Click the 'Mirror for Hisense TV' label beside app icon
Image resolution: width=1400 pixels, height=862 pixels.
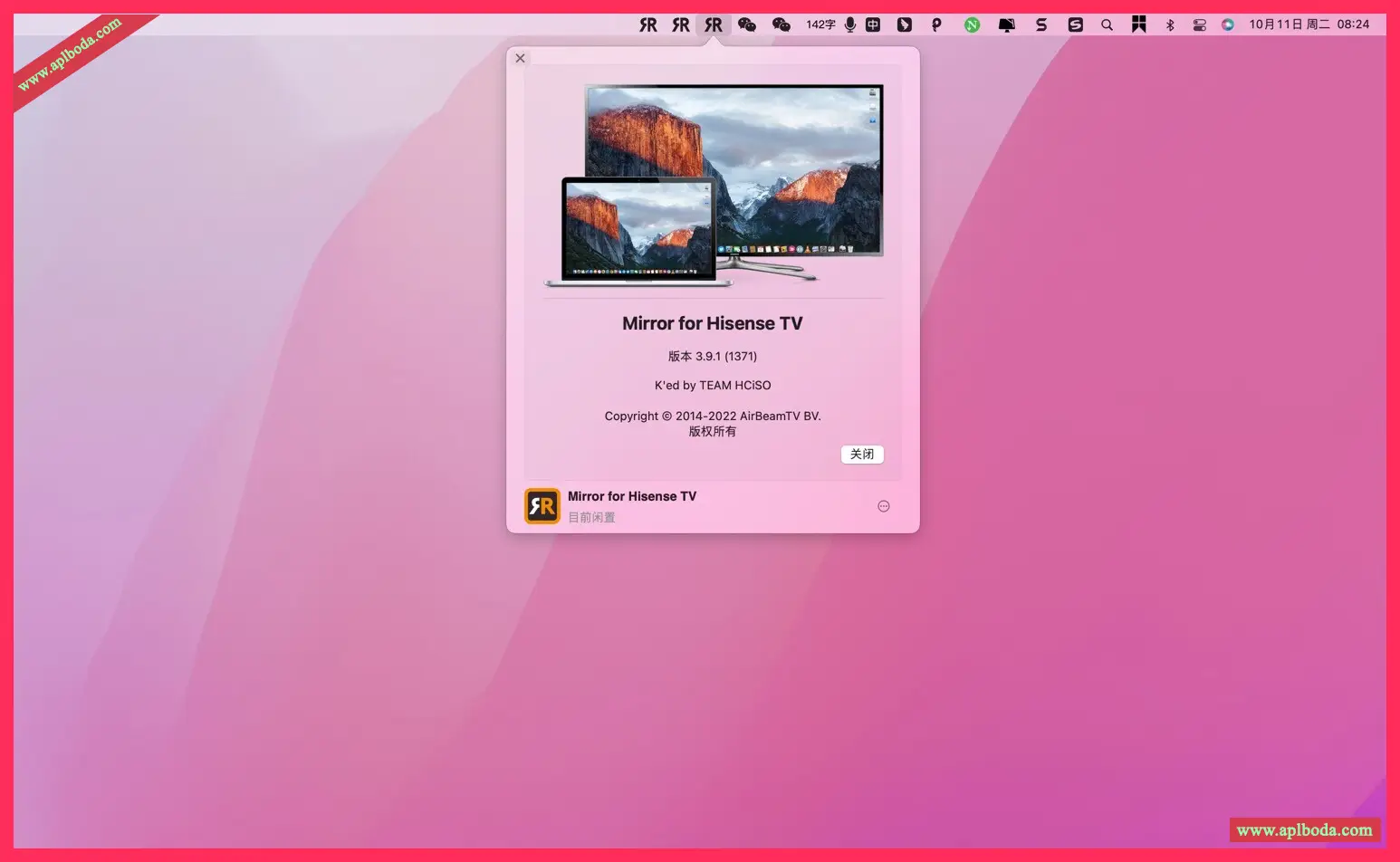(632, 496)
